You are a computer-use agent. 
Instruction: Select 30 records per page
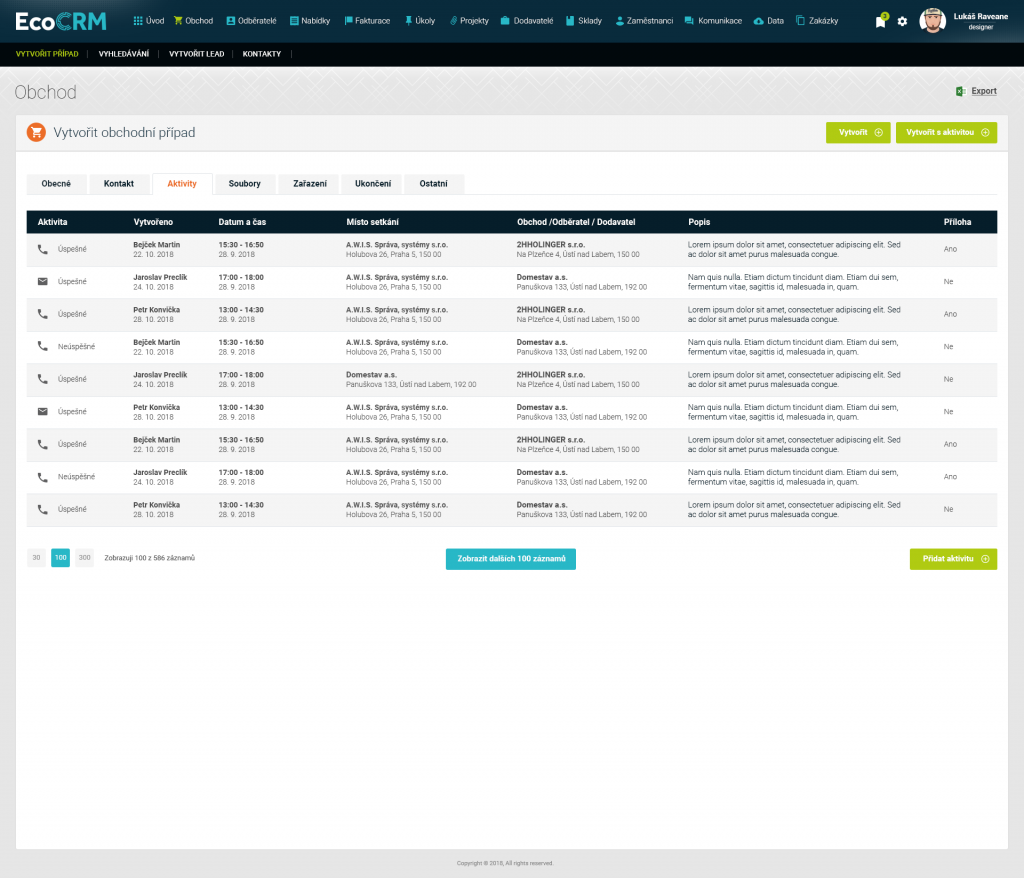[x=37, y=558]
